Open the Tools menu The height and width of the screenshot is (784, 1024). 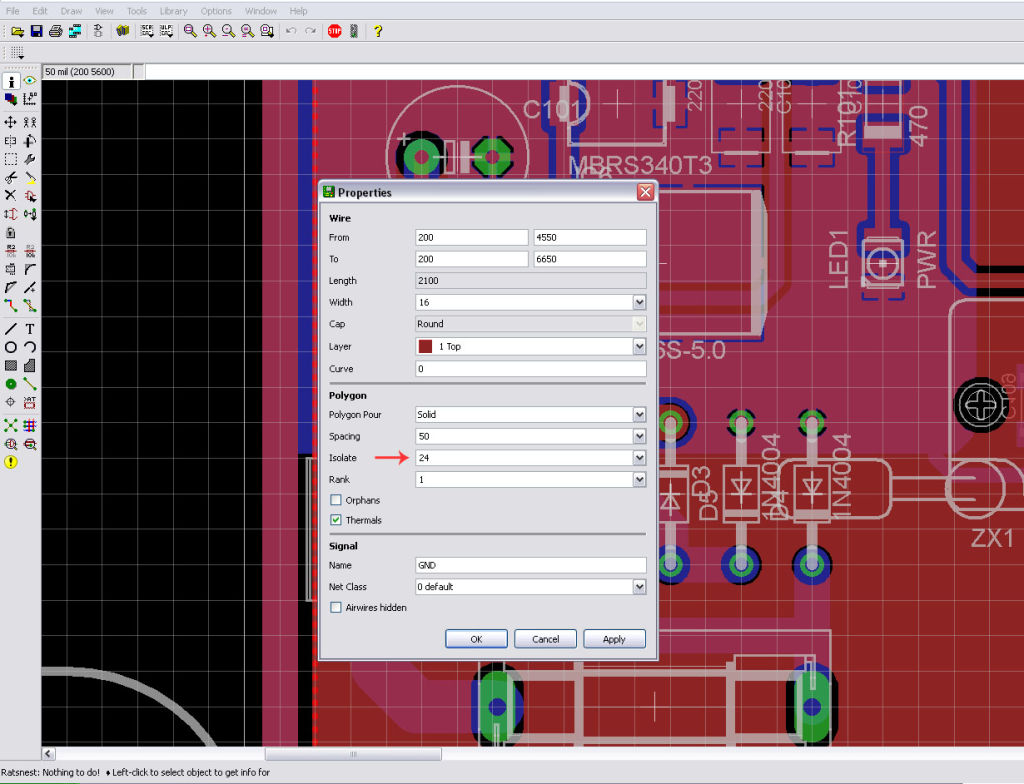pyautogui.click(x=137, y=11)
